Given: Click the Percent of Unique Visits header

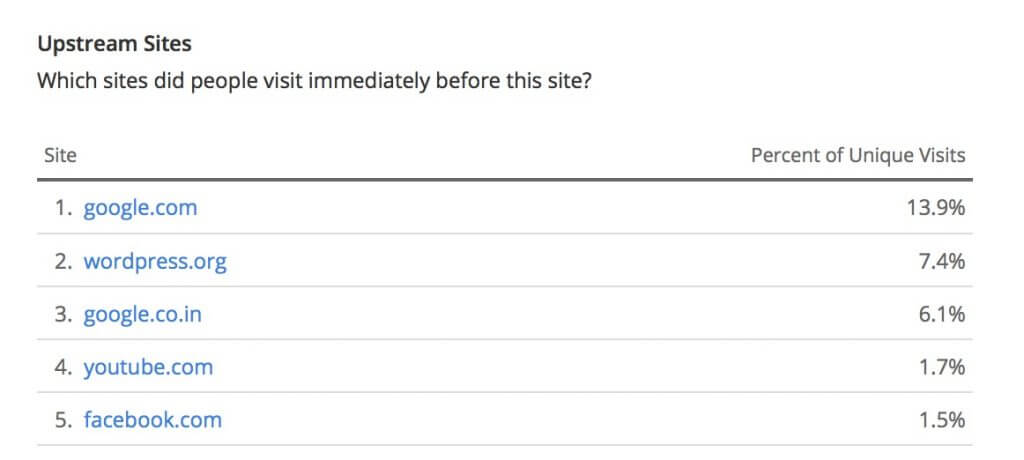Looking at the screenshot, I should point(858,155).
